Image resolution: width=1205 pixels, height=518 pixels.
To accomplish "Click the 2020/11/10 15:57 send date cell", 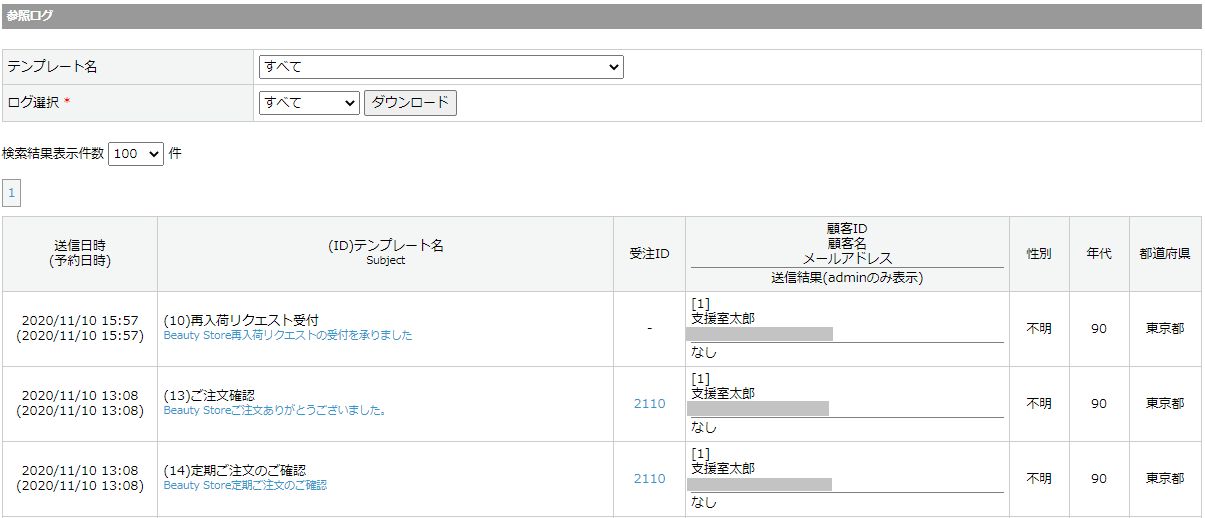I will click(80, 321).
